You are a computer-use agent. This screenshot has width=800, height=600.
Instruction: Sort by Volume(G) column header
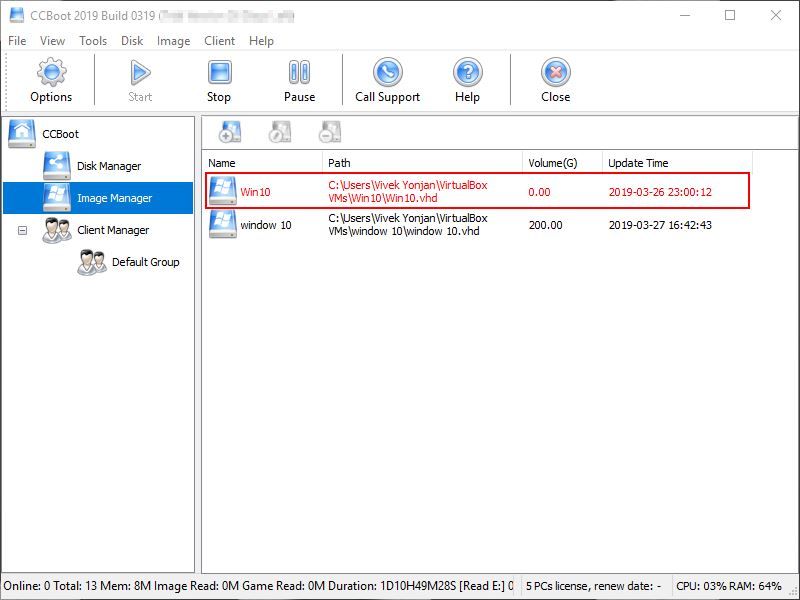562,163
